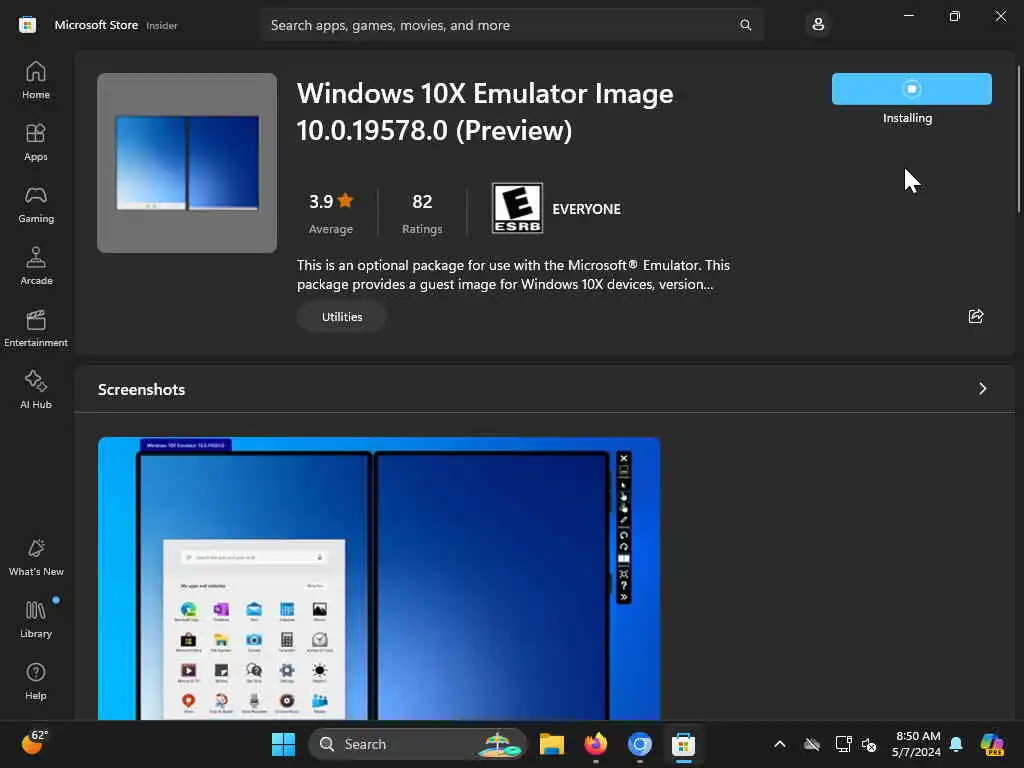This screenshot has height=768, width=1024.
Task: Show hidden system tray icons
Action: tap(780, 744)
